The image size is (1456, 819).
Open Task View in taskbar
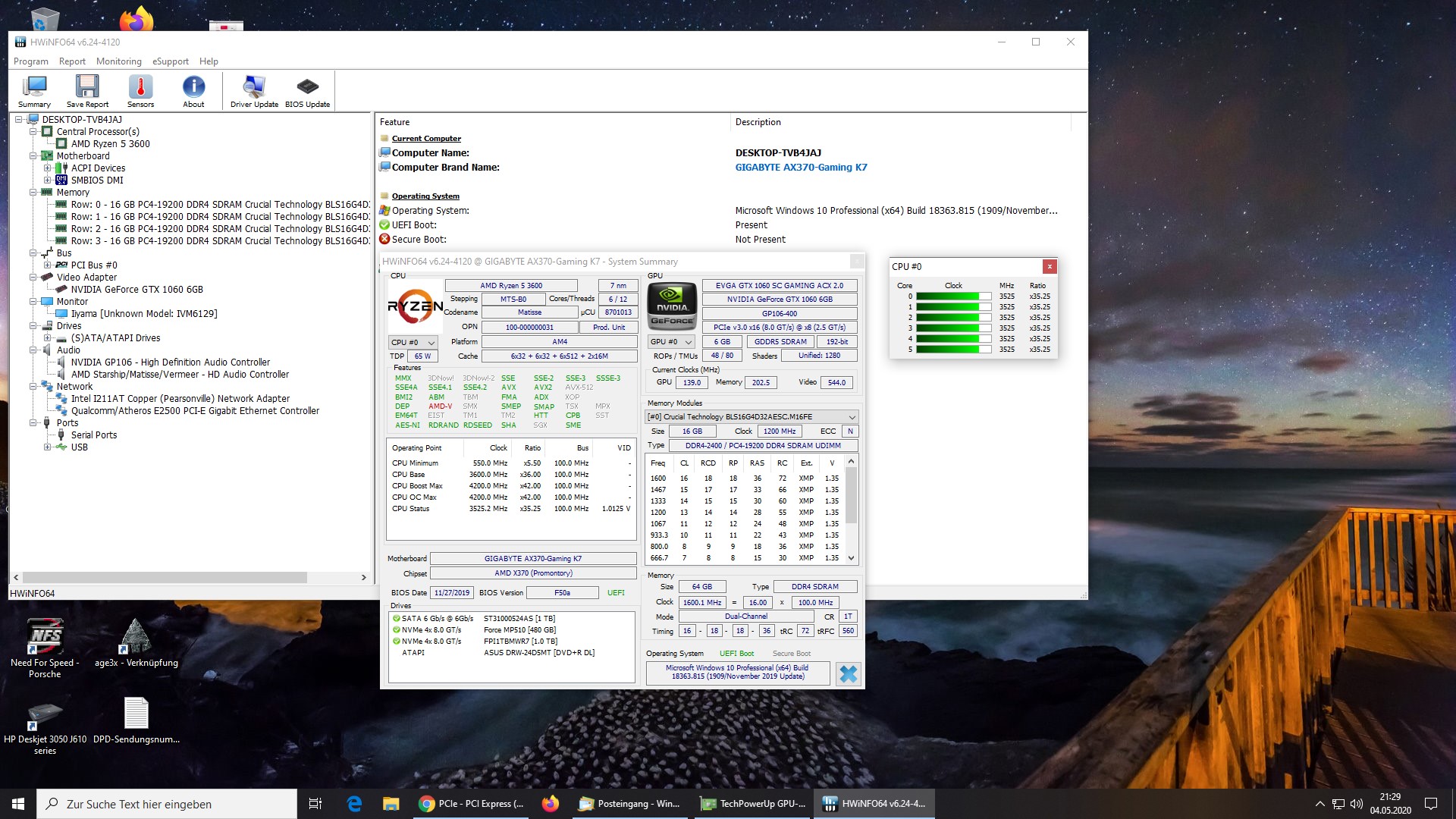click(315, 804)
